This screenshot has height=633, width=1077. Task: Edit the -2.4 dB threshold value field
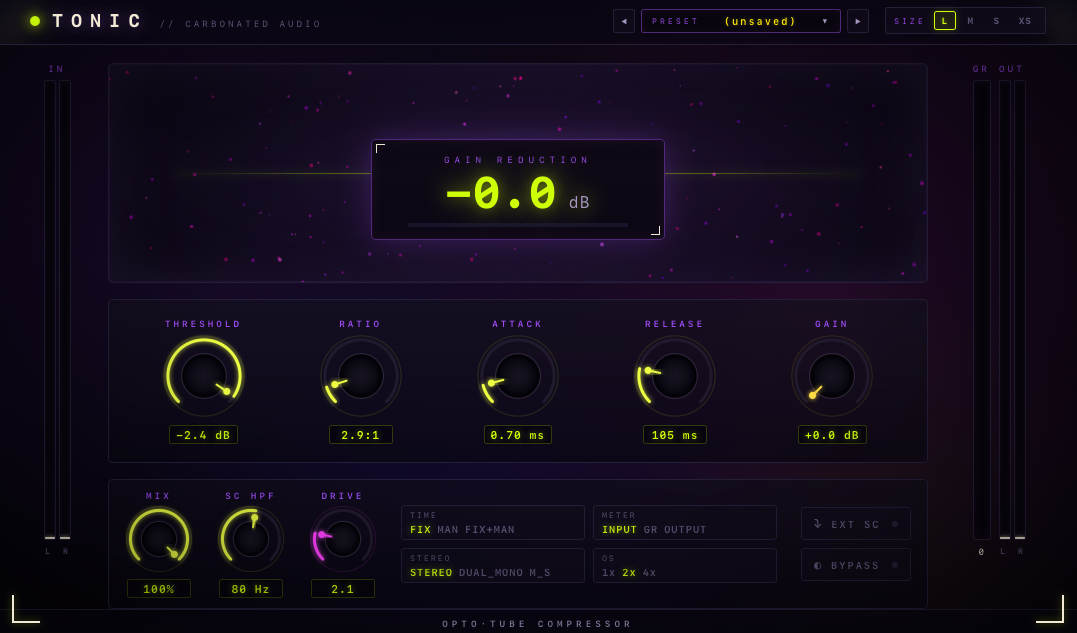(203, 435)
